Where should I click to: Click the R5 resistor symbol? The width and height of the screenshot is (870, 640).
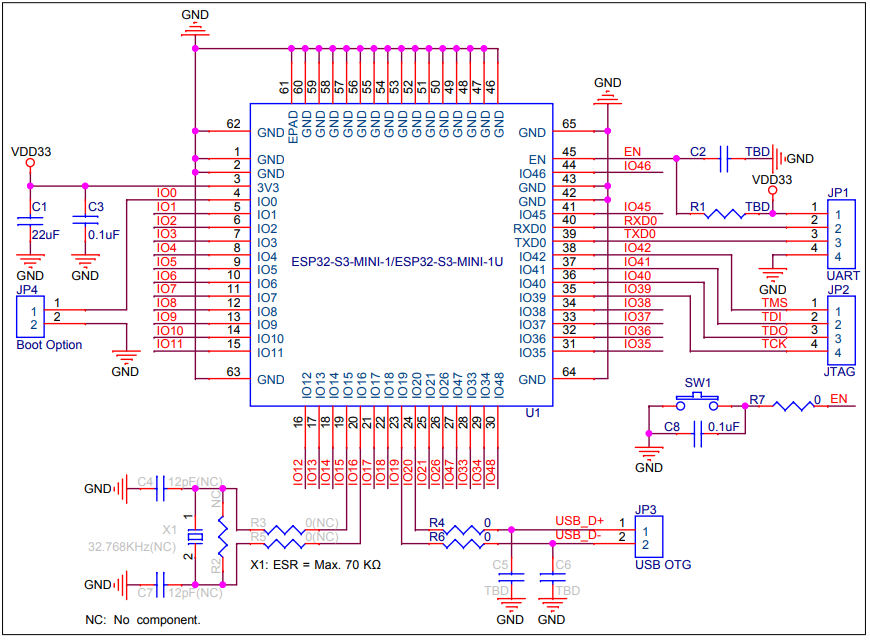pyautogui.click(x=284, y=544)
